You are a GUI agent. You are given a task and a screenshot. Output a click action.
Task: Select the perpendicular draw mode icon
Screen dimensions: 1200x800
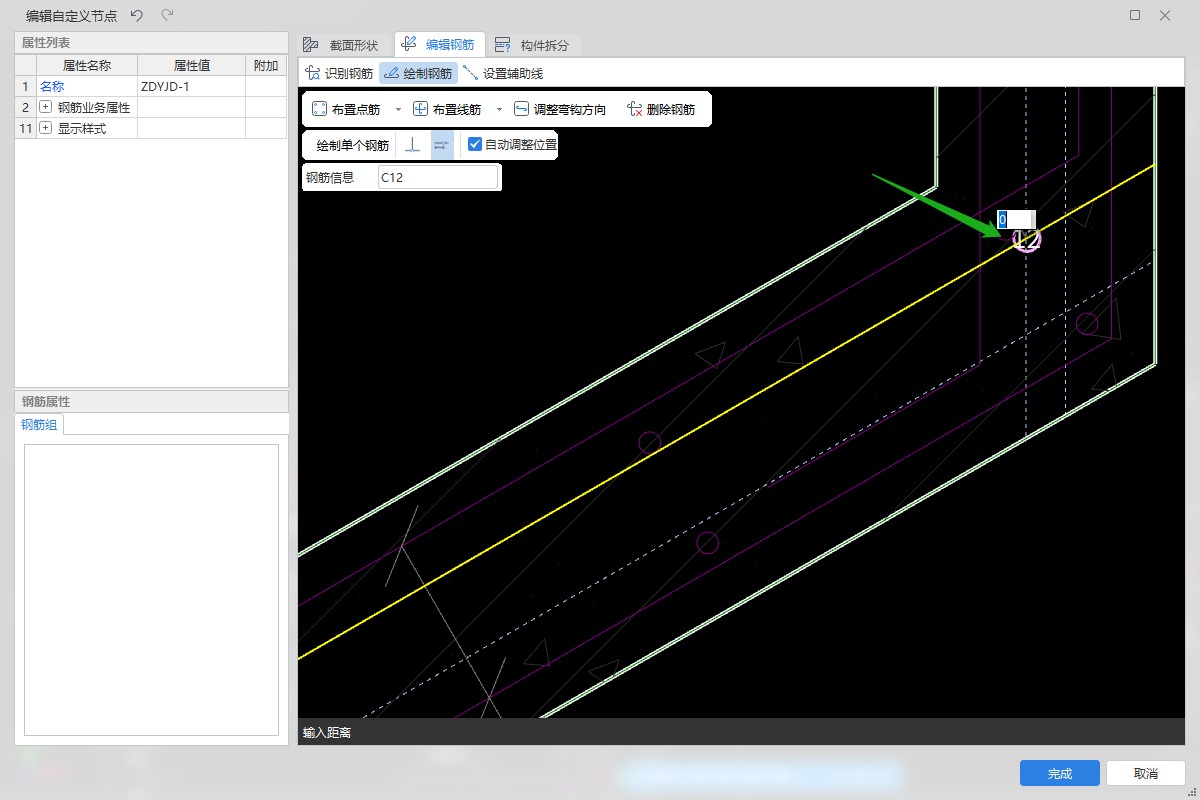[412, 145]
